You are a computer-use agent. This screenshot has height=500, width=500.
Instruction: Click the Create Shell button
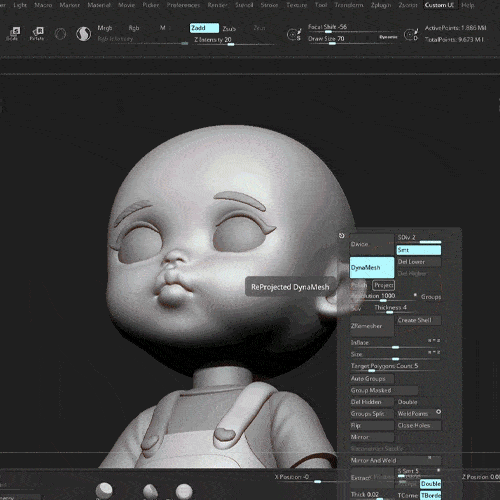tap(419, 320)
